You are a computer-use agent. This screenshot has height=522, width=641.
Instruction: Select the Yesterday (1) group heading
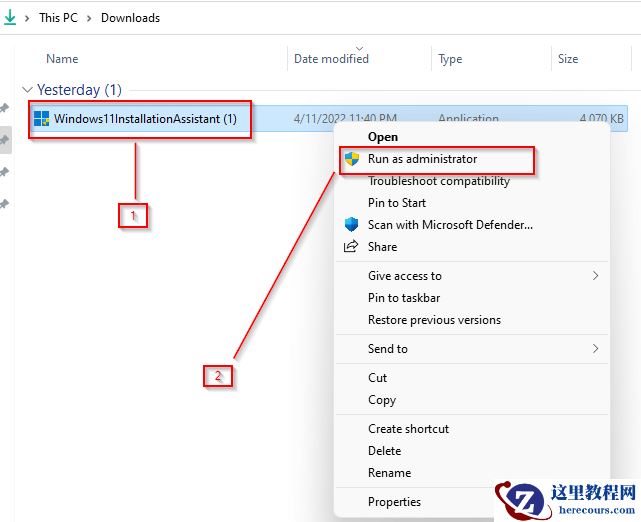point(79,90)
